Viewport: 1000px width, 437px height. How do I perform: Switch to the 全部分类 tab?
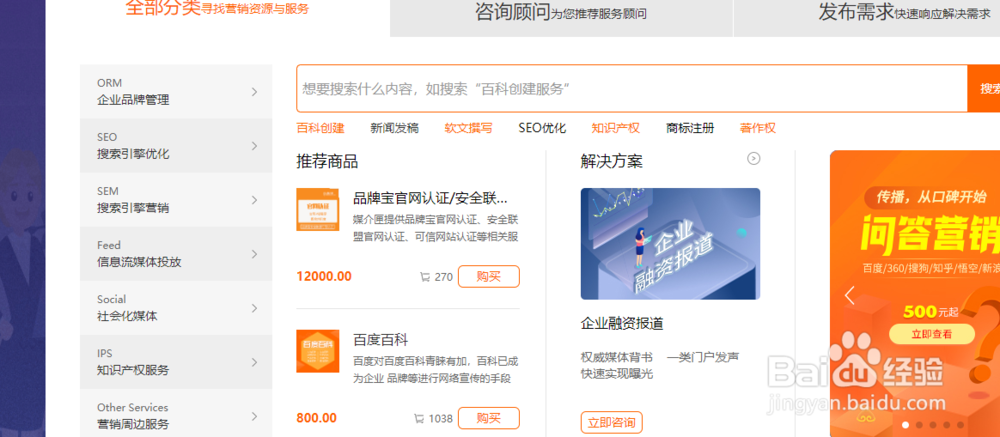coord(217,9)
